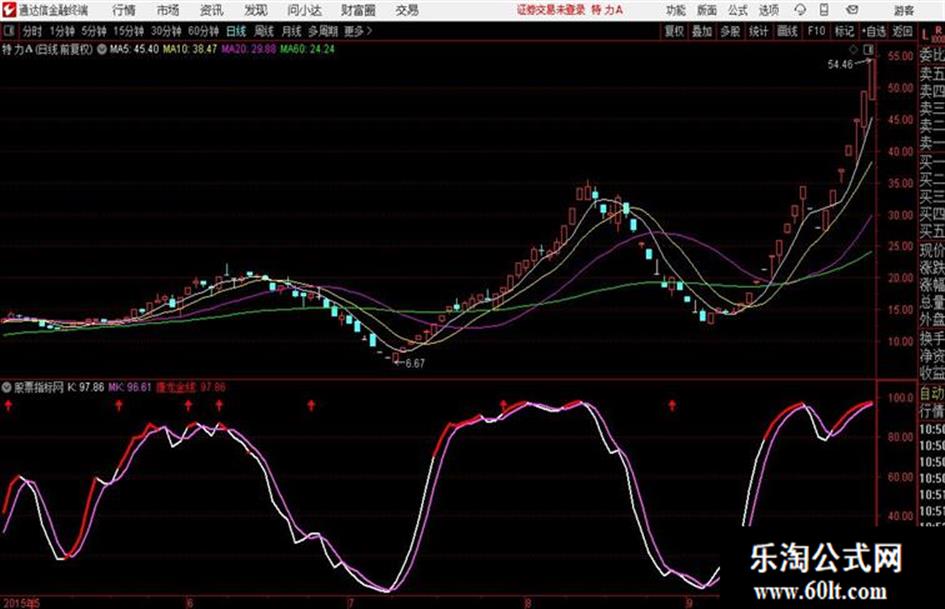Open the 选项 menu
This screenshot has height=609, width=945.
pyautogui.click(x=769, y=10)
